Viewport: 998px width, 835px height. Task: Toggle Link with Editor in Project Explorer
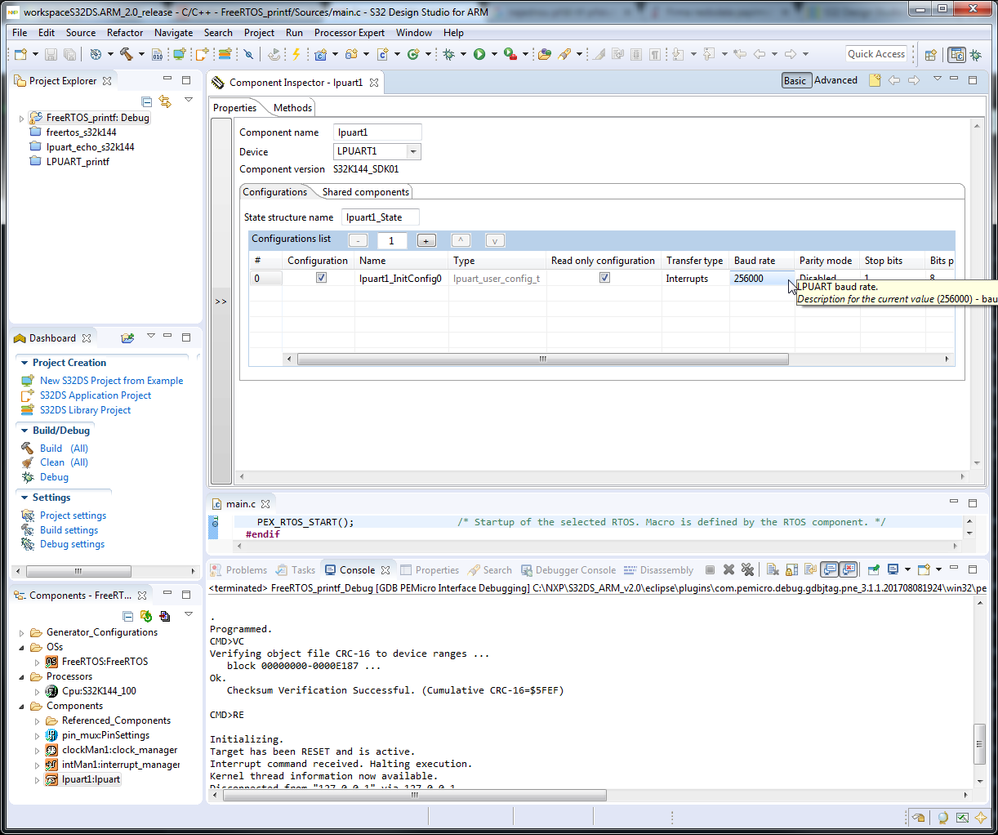coord(165,102)
